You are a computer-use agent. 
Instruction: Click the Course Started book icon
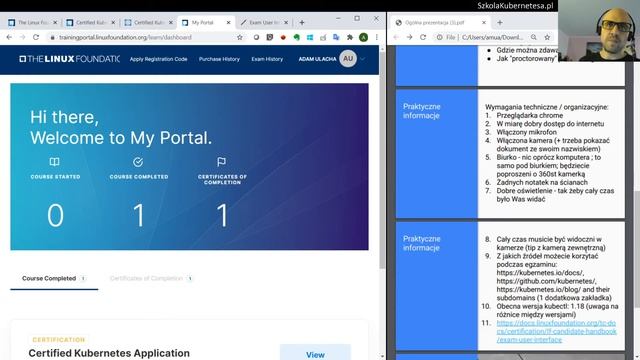[54, 162]
